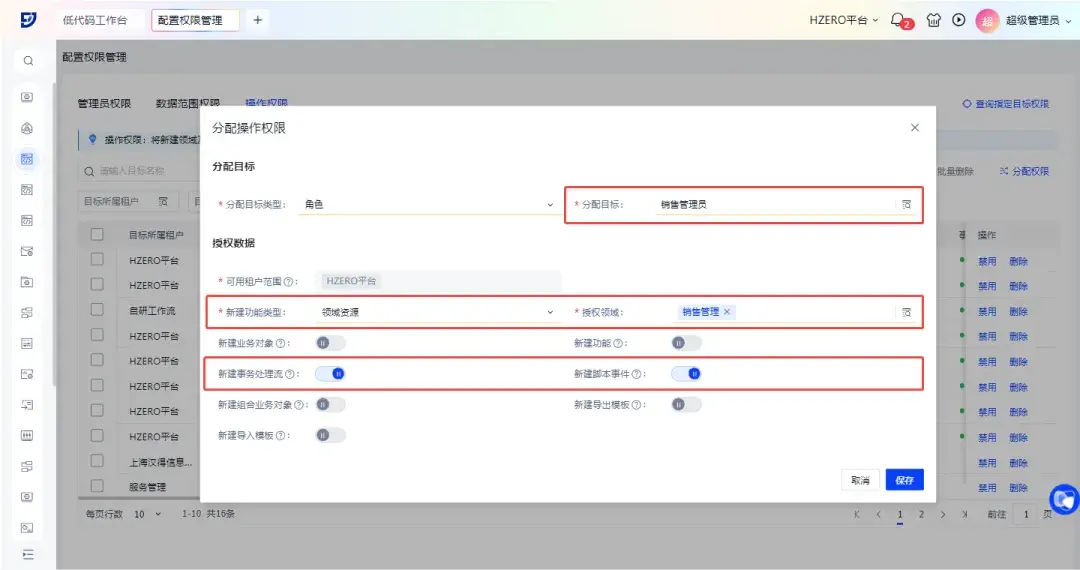Toggle 新建业务对象 switch
Screen dimensions: 1080x570
coord(331,343)
